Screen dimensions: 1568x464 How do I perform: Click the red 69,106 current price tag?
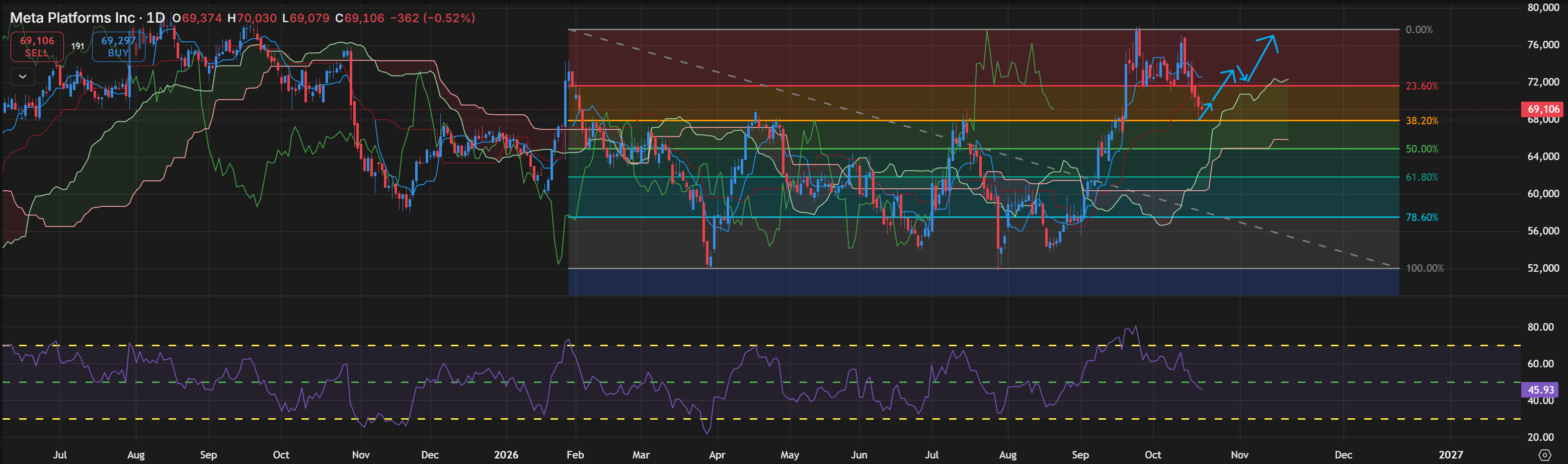[1543, 110]
